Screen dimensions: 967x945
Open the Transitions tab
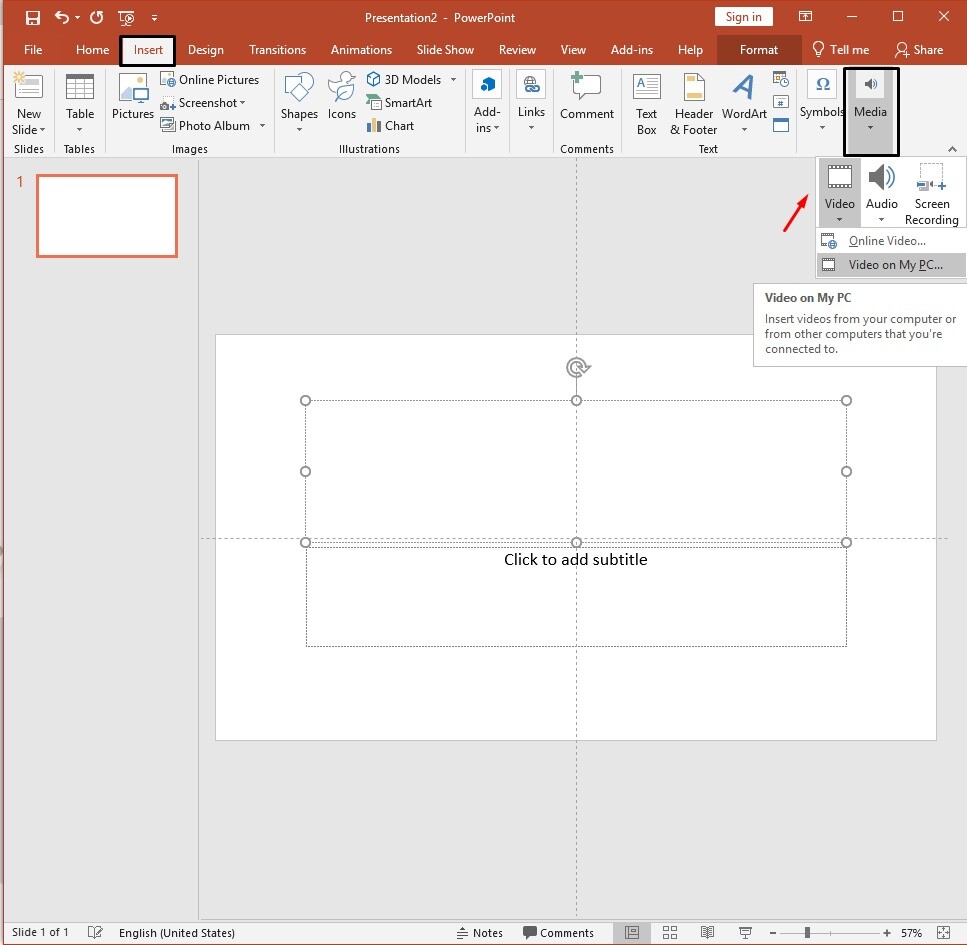pyautogui.click(x=277, y=50)
